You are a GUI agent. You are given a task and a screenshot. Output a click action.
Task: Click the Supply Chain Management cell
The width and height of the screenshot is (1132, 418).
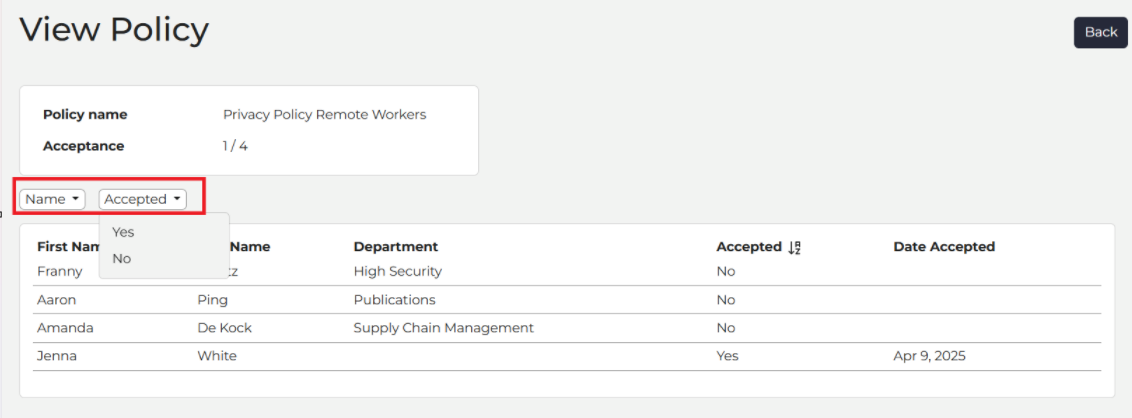[444, 328]
